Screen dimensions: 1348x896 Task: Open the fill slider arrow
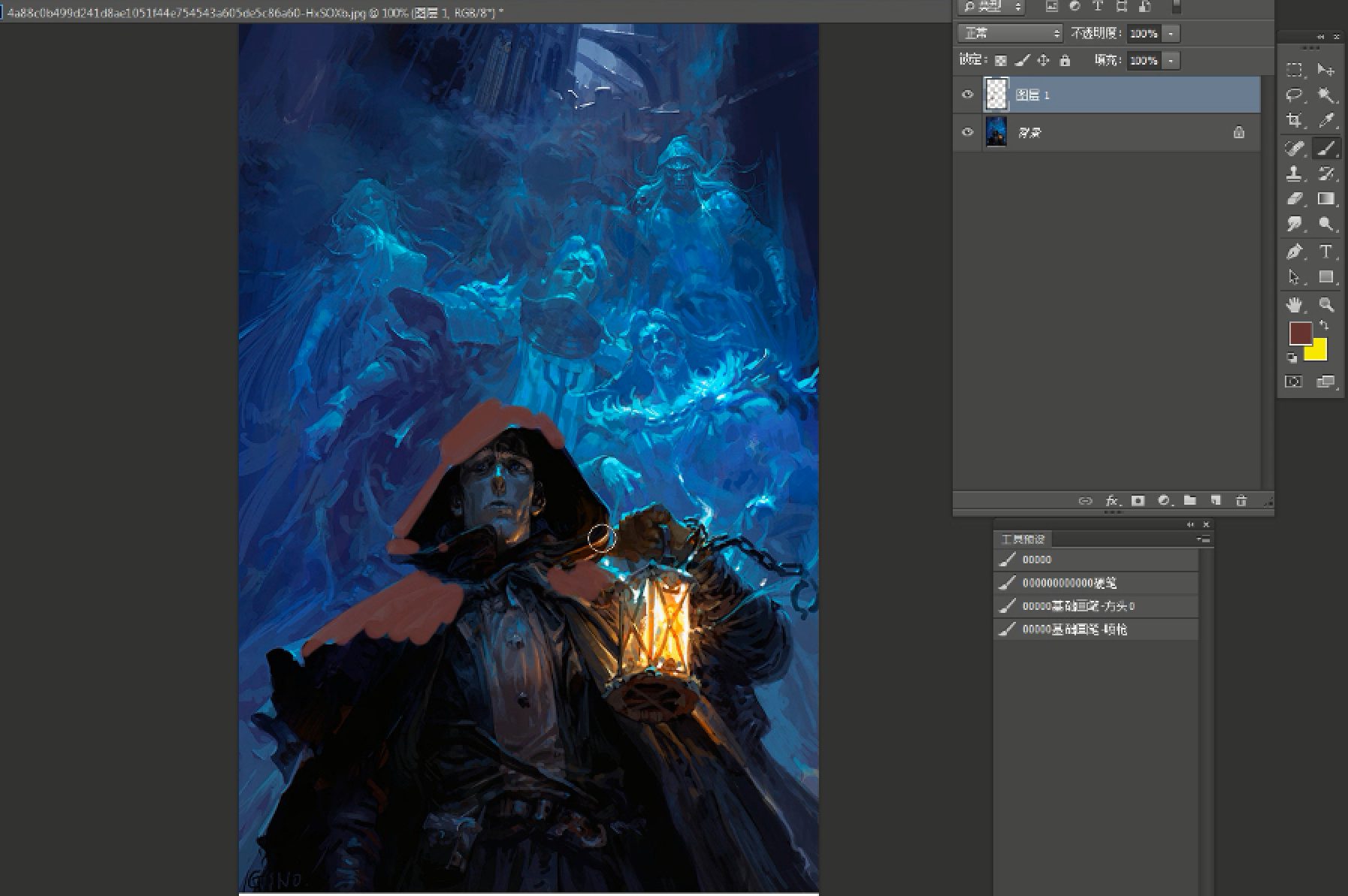click(1171, 60)
